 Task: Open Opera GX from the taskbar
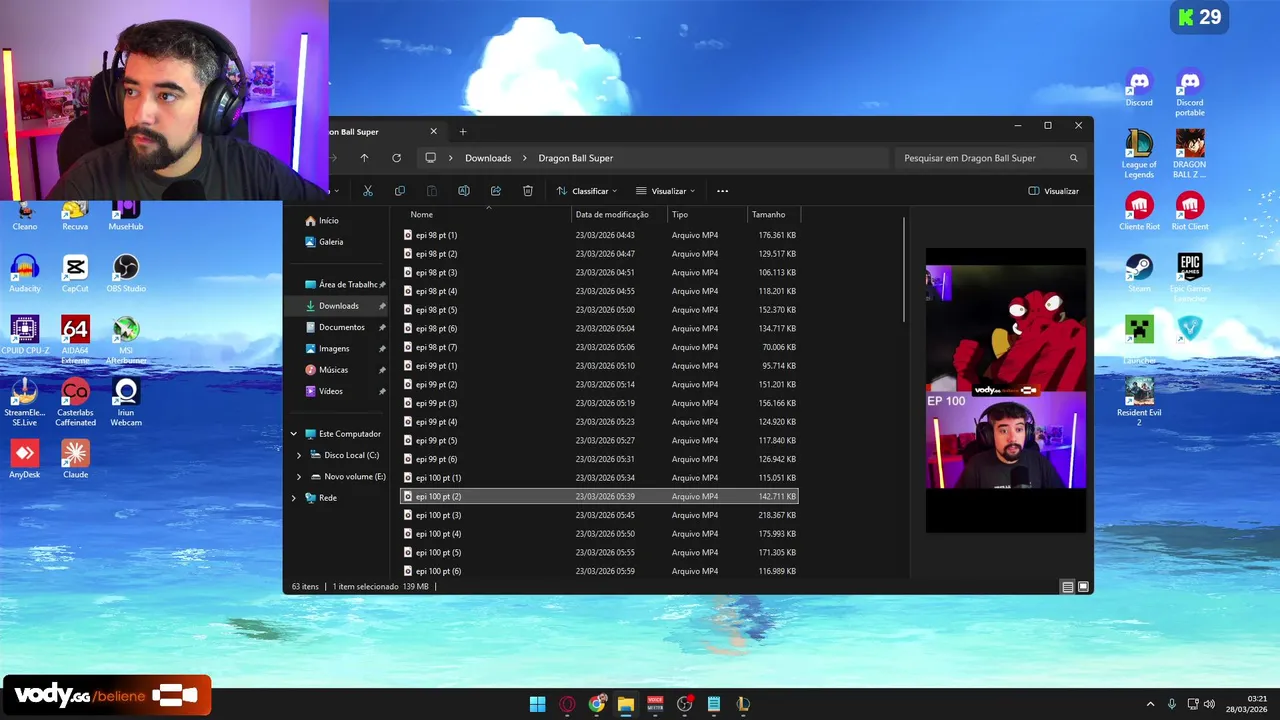point(567,704)
